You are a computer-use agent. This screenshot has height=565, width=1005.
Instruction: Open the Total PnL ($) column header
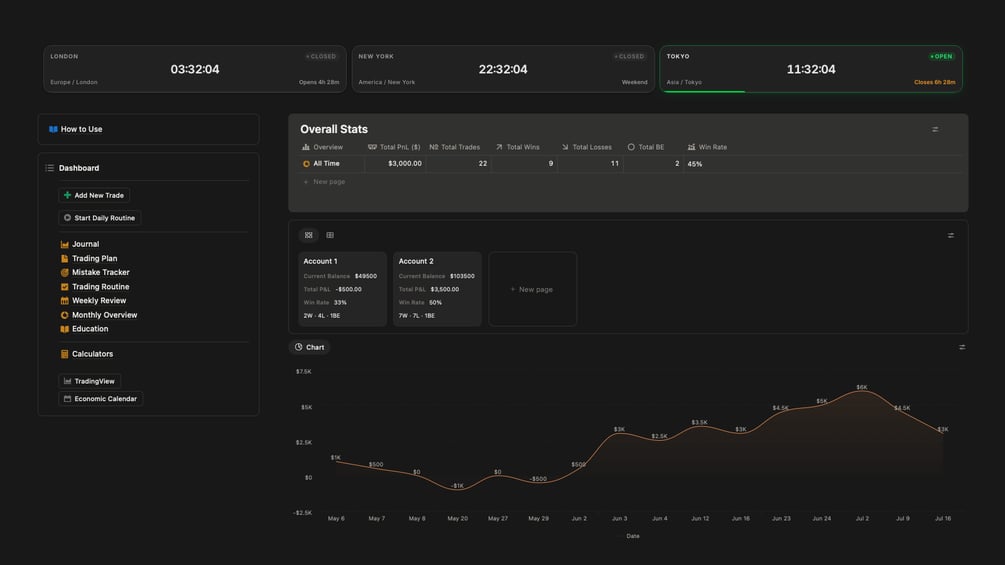394,147
